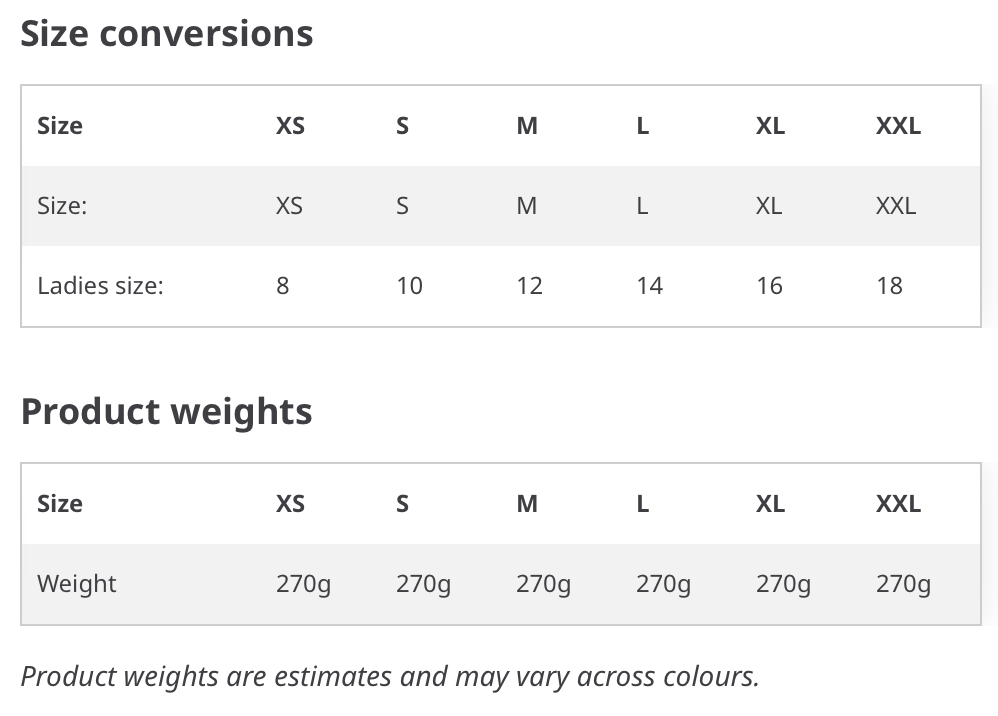Click the product weights estimate disclaimer text

[x=390, y=677]
